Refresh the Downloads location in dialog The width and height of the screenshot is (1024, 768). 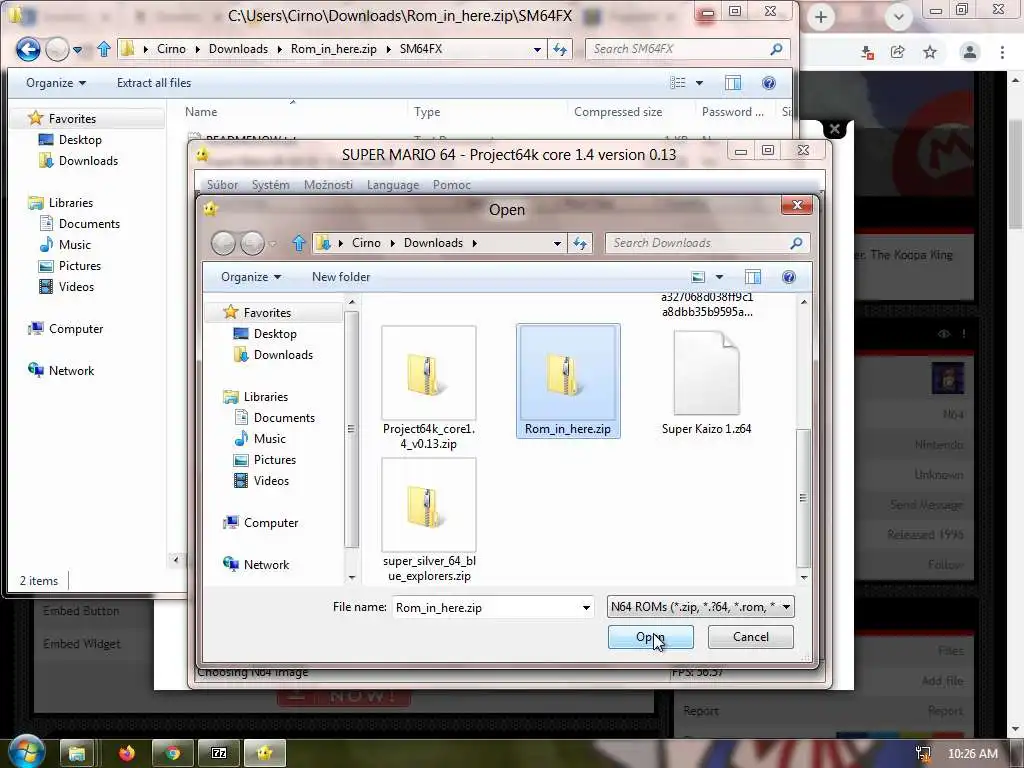[580, 243]
